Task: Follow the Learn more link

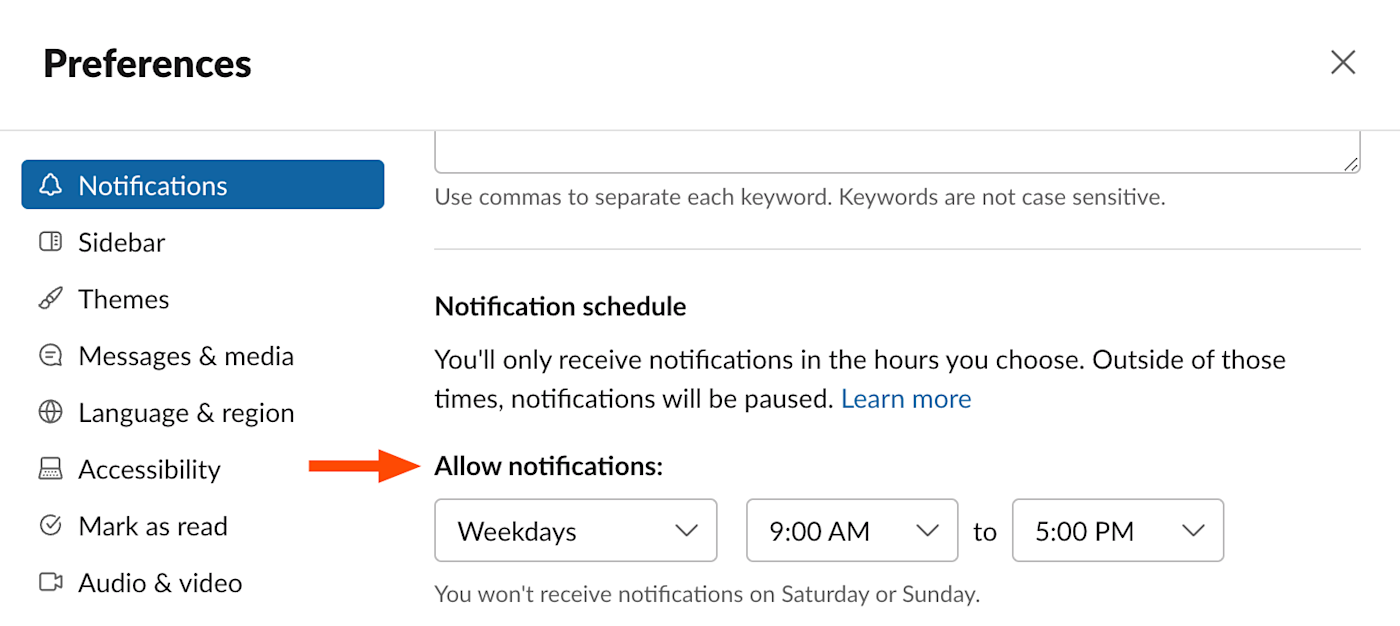Action: (906, 399)
